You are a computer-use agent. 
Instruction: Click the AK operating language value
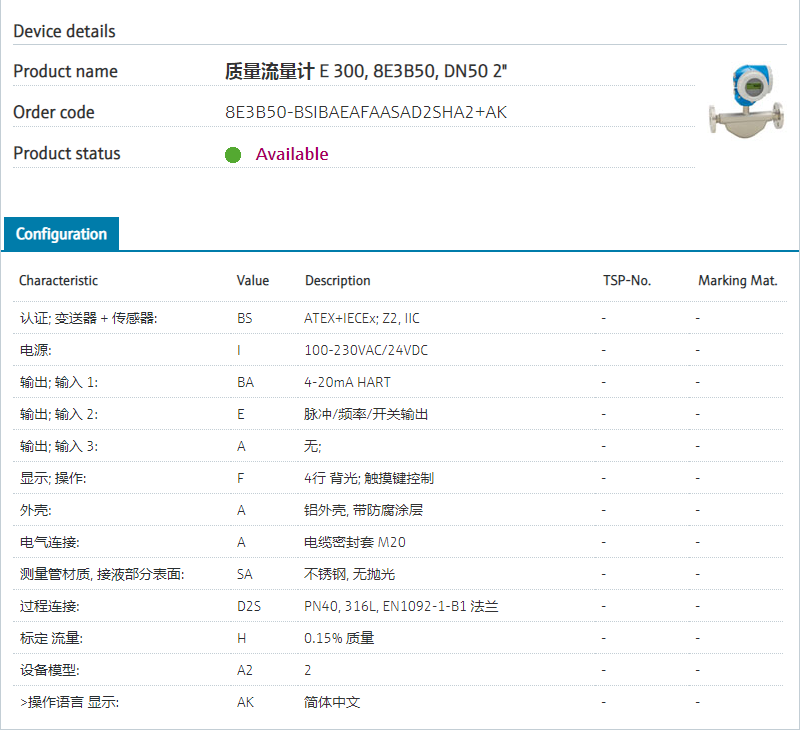(245, 703)
